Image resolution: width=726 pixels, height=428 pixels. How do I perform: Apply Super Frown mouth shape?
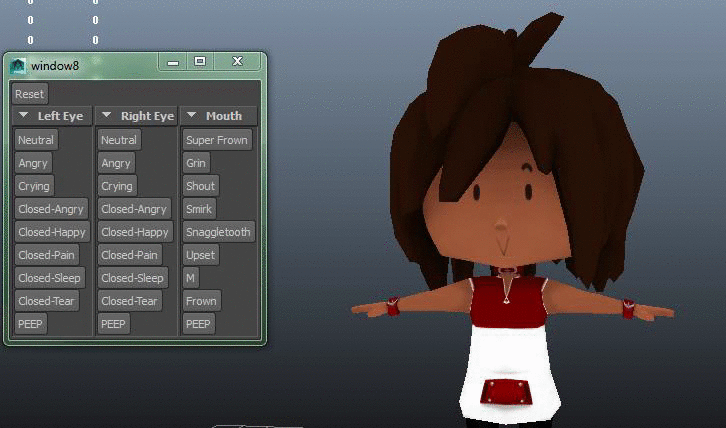pyautogui.click(x=217, y=140)
